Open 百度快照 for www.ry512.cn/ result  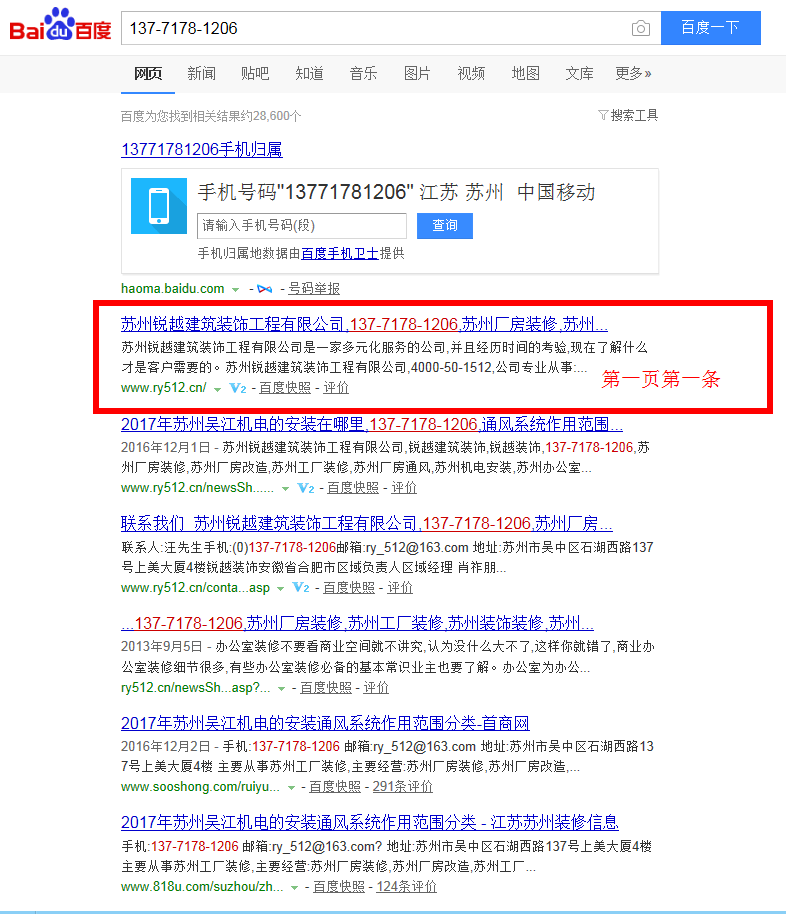[x=285, y=388]
